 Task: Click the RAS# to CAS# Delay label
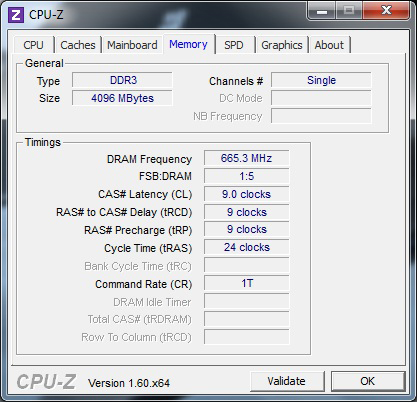click(x=124, y=212)
